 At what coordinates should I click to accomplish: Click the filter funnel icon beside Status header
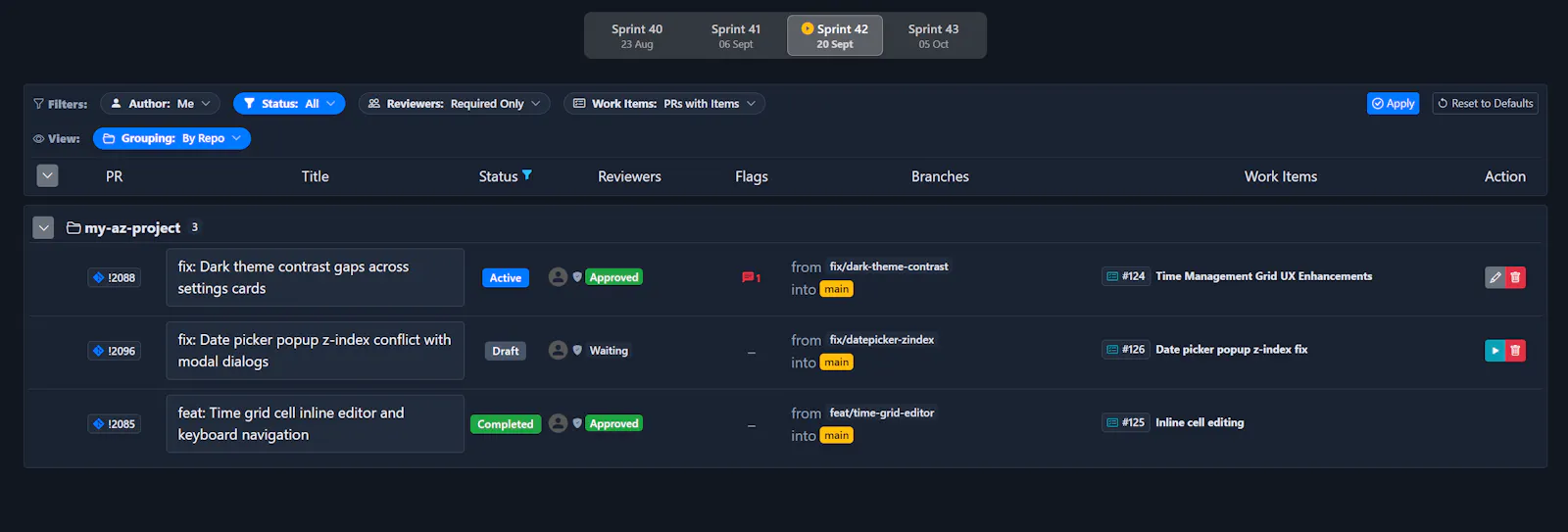point(527,175)
